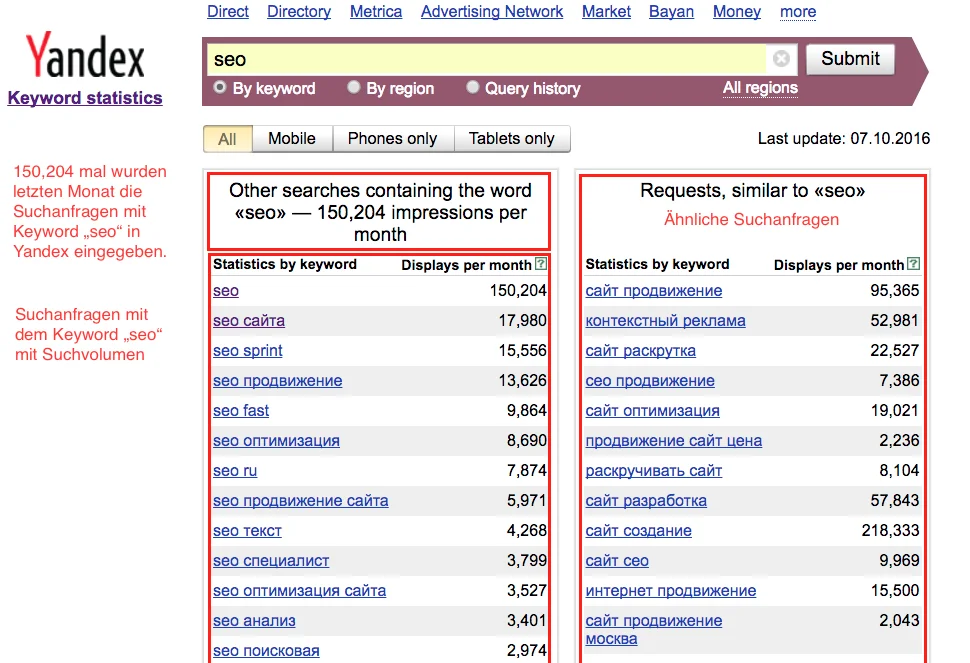Open Metrica from the top navigation
Viewport: 970px width, 663px height.
point(375,12)
